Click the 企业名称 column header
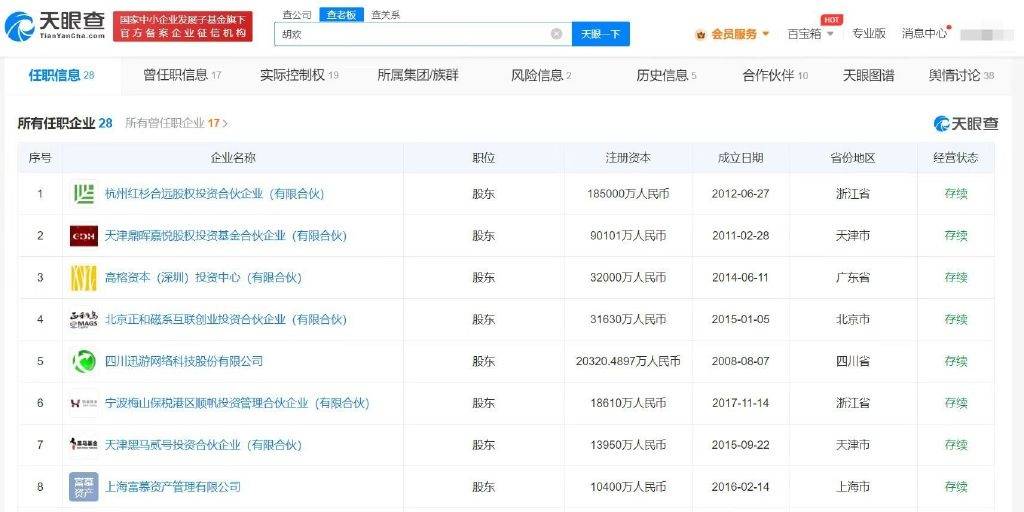 (x=233, y=158)
